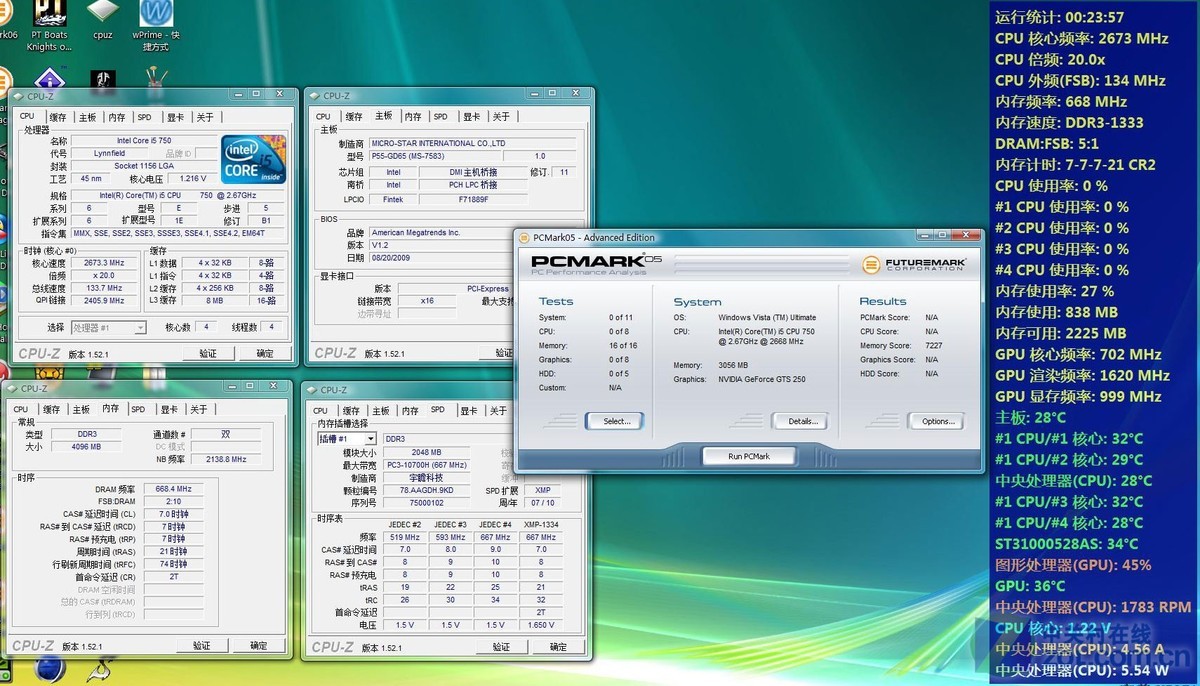Open Details... in PCMark05 System panel

[802, 421]
